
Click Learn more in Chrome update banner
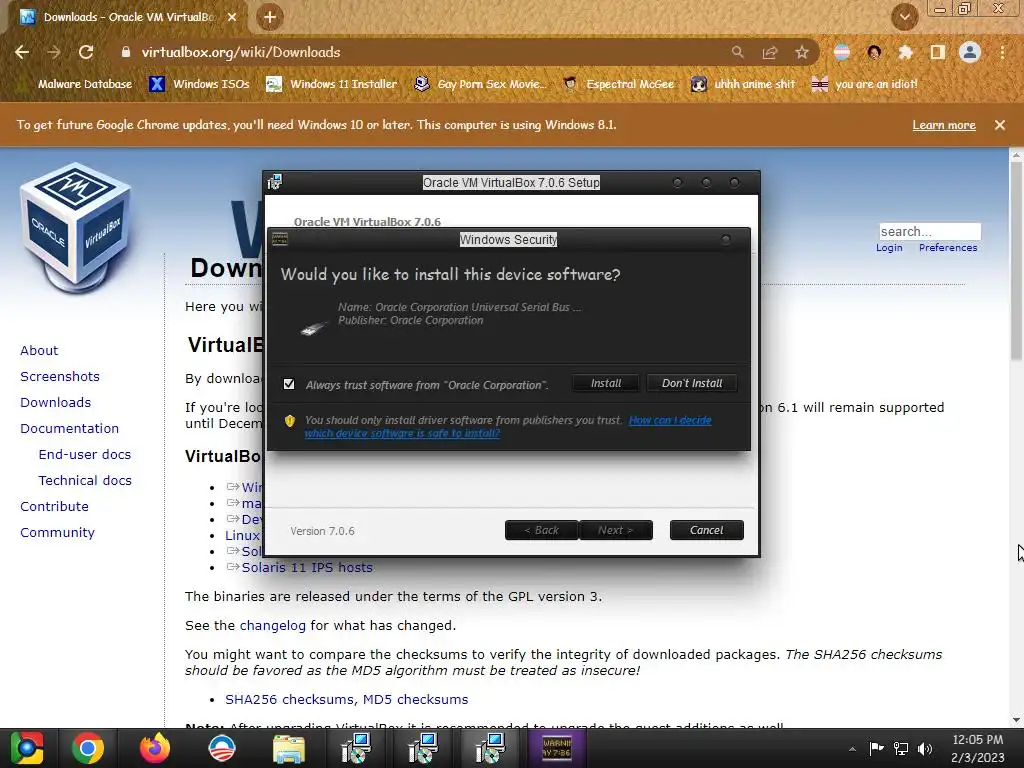pyautogui.click(x=944, y=125)
